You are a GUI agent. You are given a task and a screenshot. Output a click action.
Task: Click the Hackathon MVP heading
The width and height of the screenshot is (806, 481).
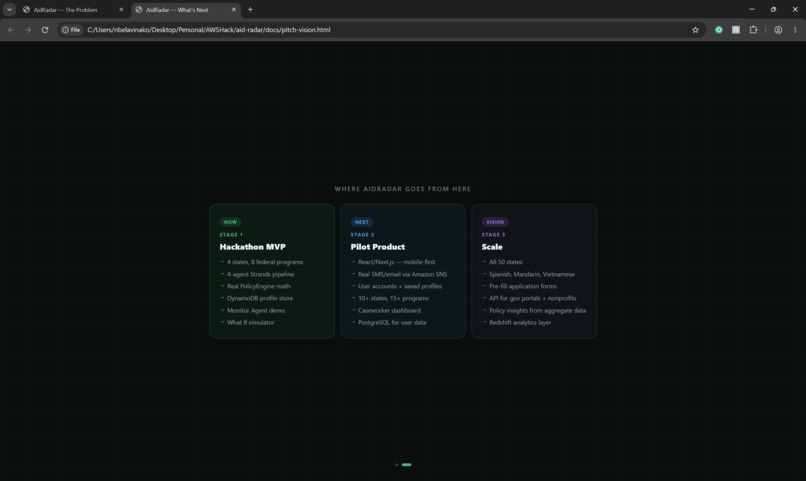(252, 247)
